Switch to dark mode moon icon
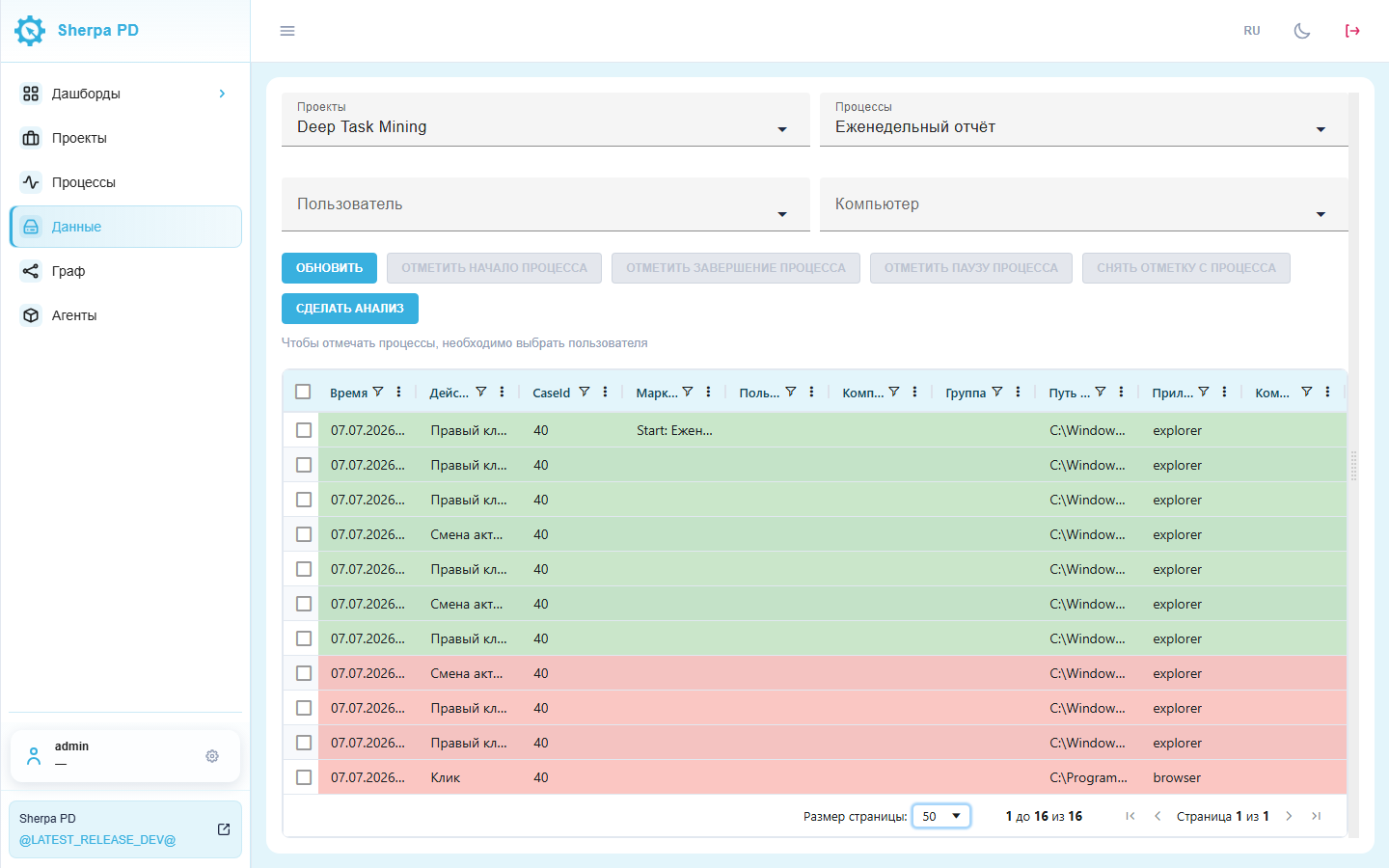The image size is (1389, 868). click(x=1302, y=31)
